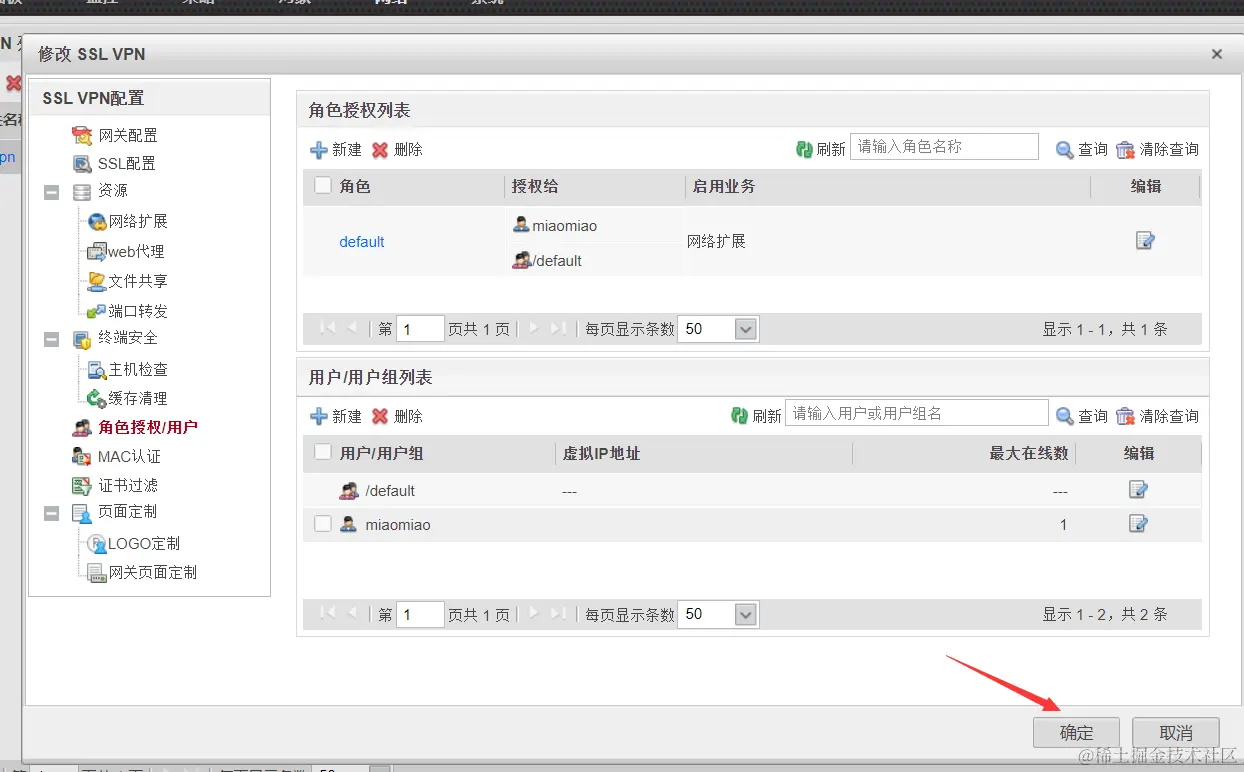
Task: Click the 取消 button
Action: click(1176, 733)
